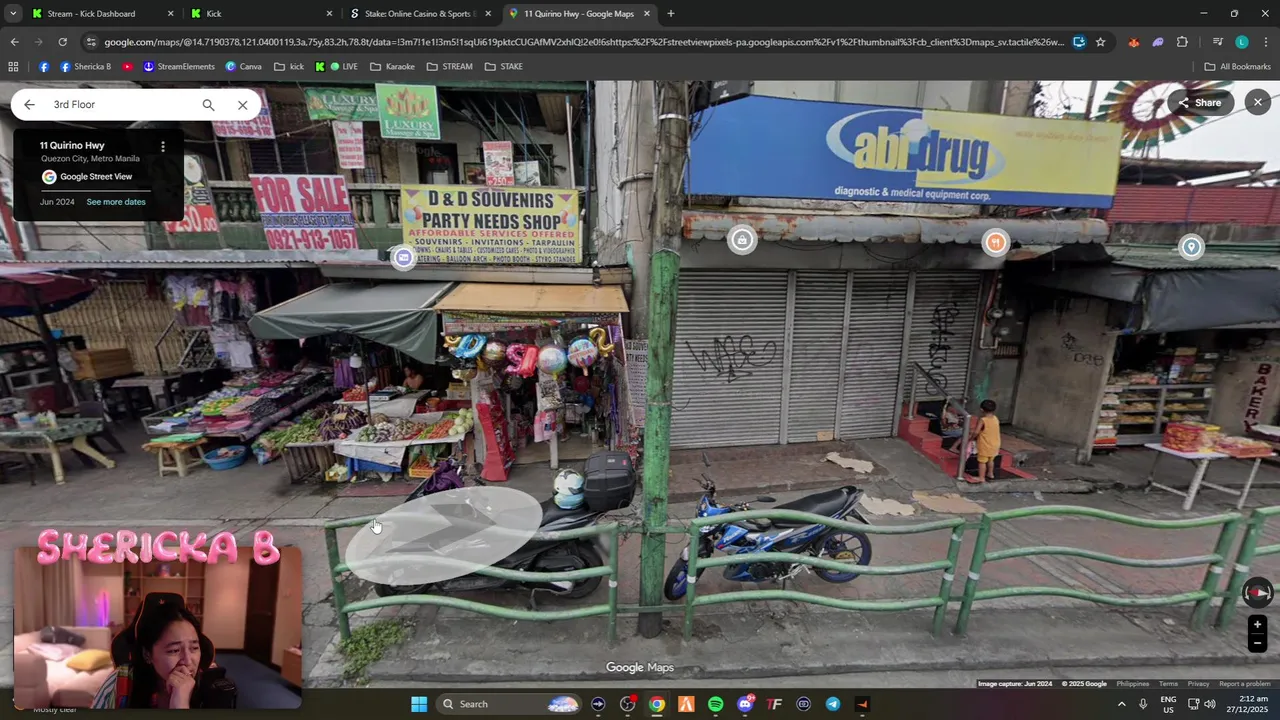Click the shopping bag pin below abi drug sign

[x=741, y=240]
